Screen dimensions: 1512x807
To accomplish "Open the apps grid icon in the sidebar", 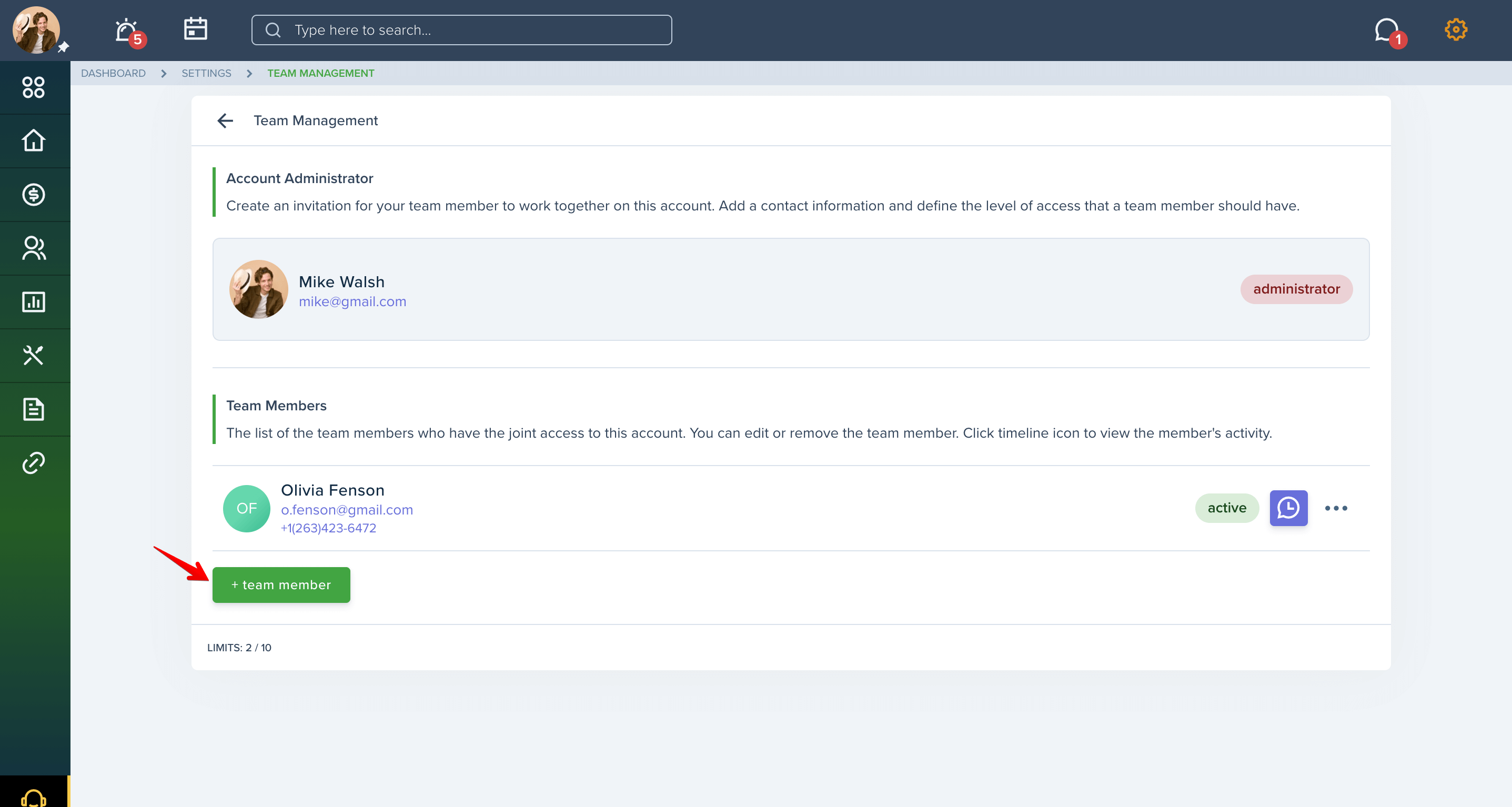I will pos(34,87).
